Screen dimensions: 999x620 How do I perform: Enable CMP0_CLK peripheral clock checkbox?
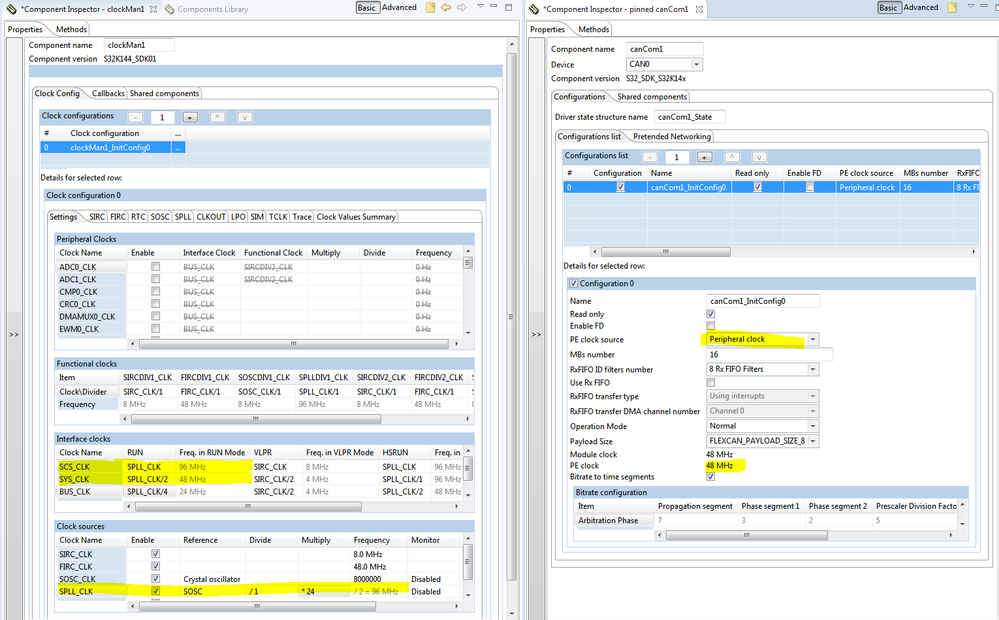click(155, 292)
